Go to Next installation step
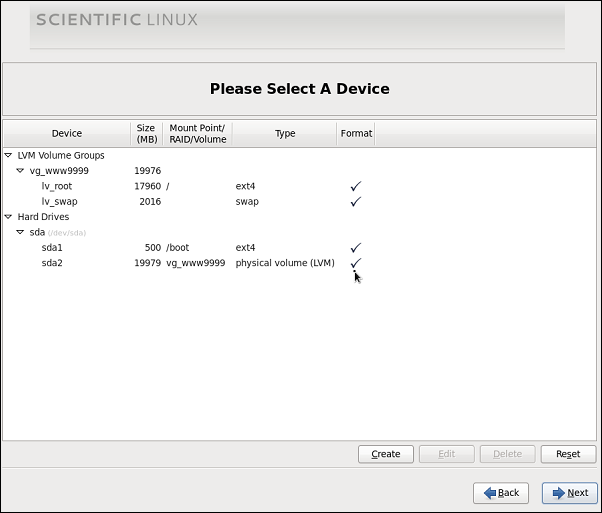 (x=570, y=493)
